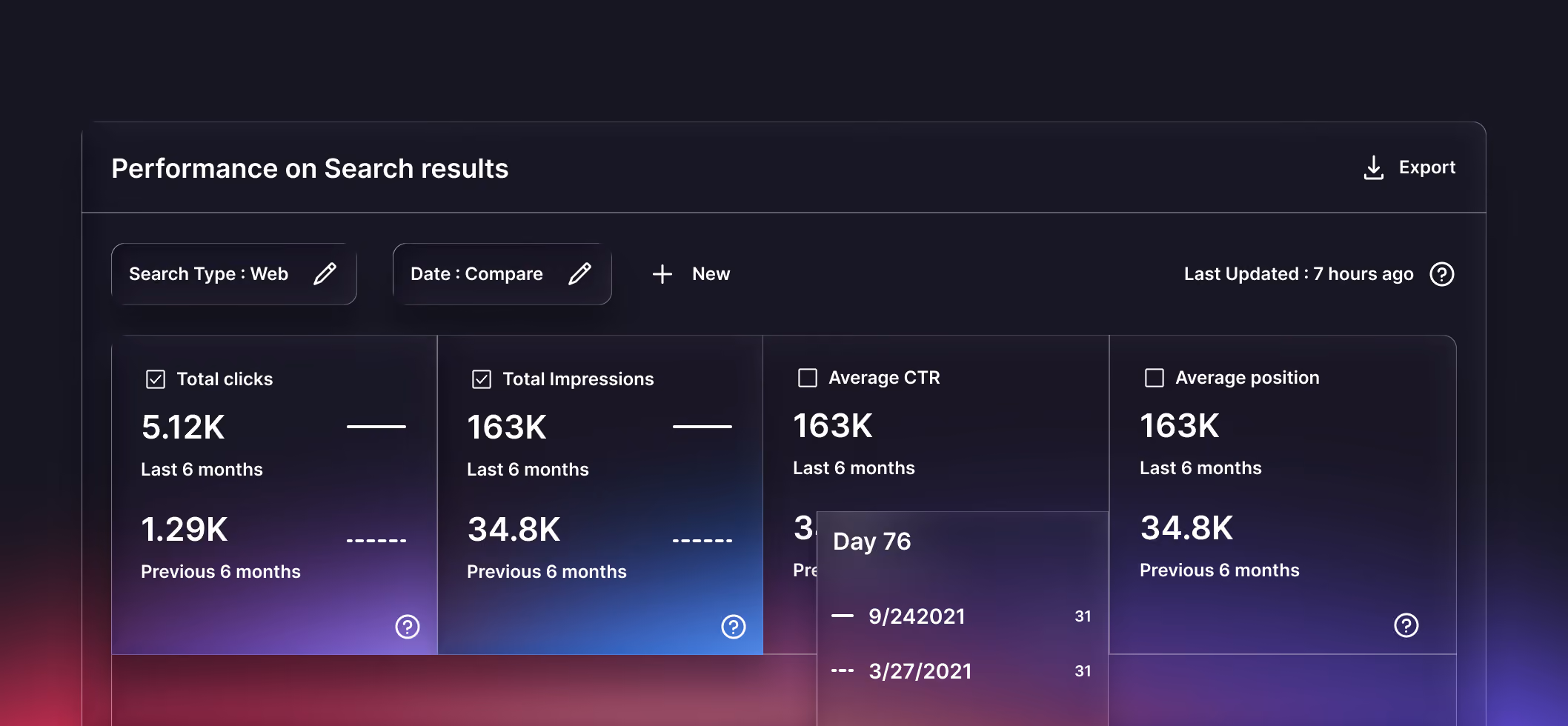Click the 5.12K value in Total clicks
This screenshot has height=726, width=1568.
click(x=183, y=427)
